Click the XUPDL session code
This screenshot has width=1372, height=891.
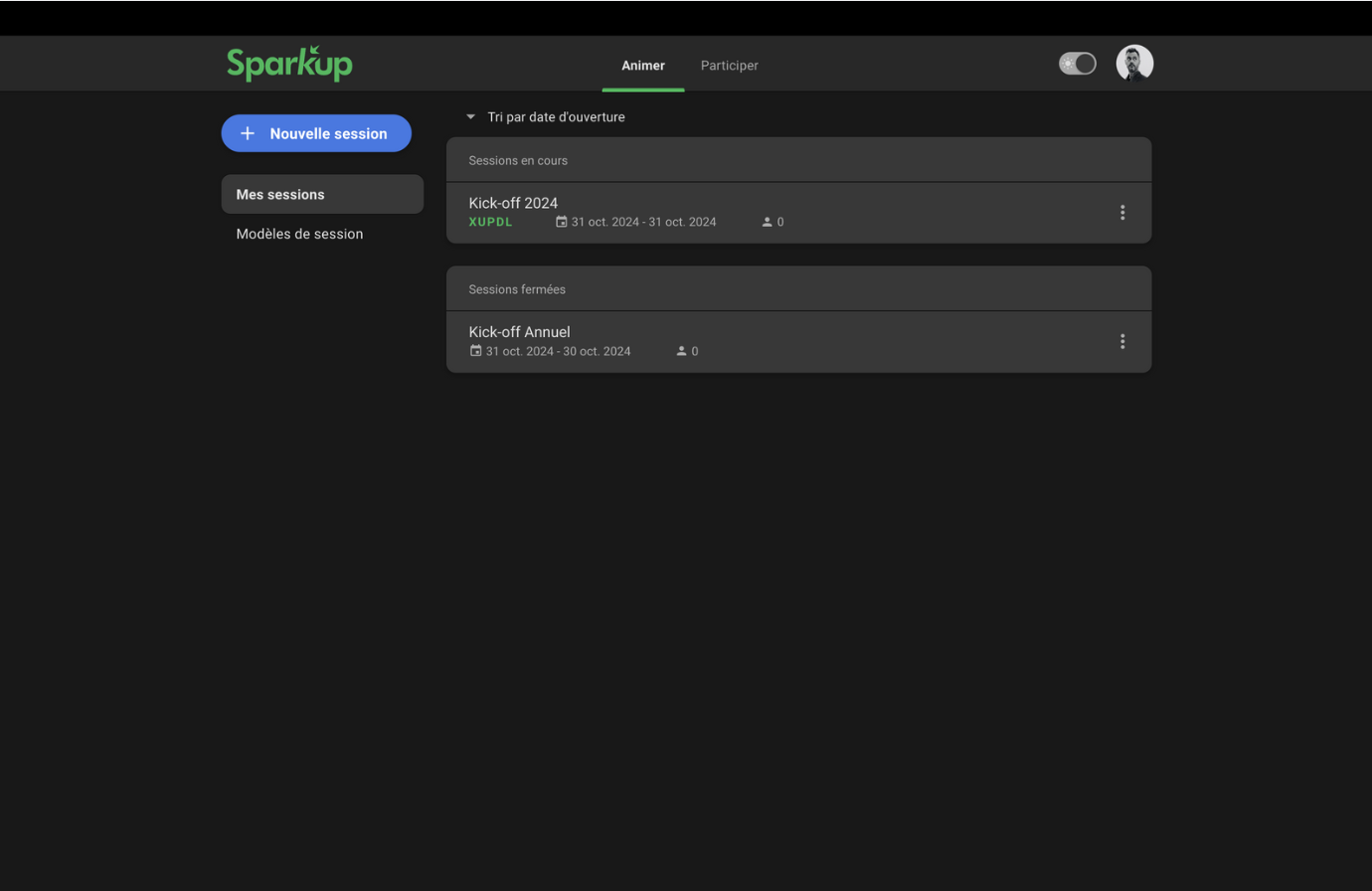pyautogui.click(x=491, y=222)
